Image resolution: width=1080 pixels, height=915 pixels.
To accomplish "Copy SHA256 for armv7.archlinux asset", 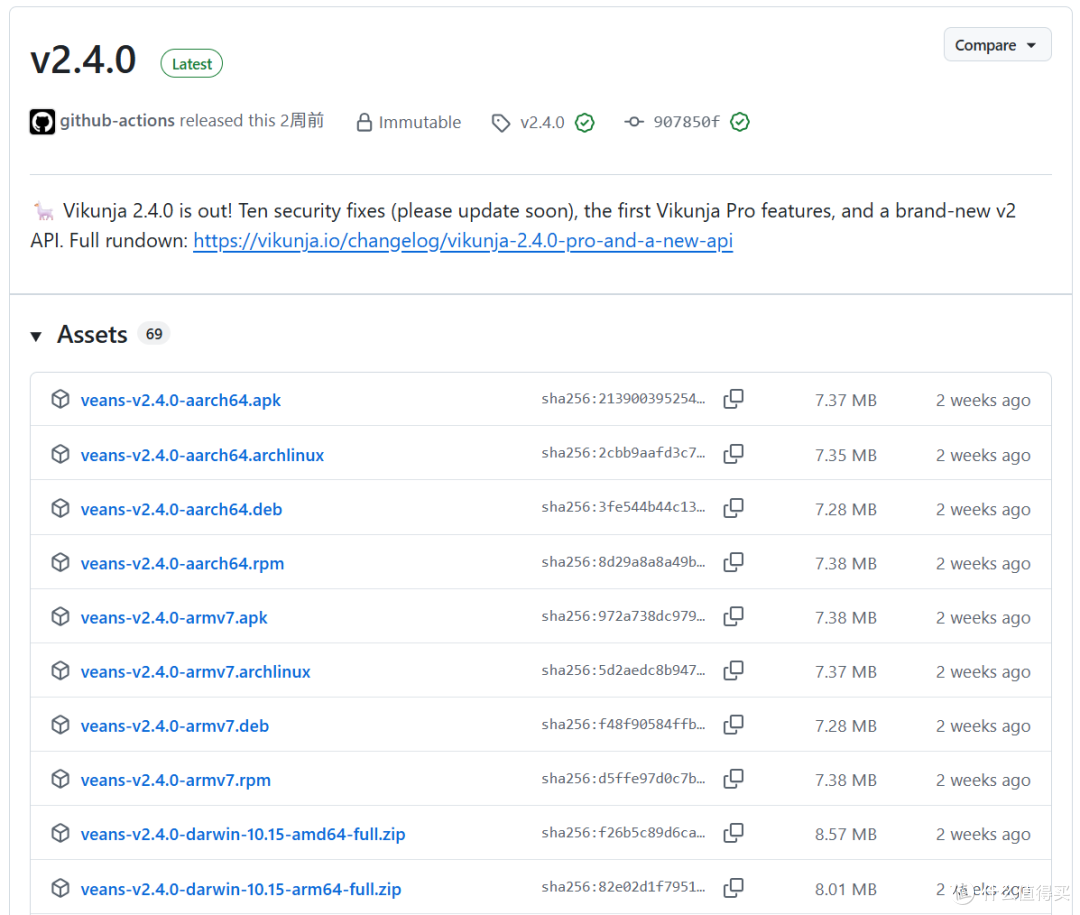I will pos(734,670).
